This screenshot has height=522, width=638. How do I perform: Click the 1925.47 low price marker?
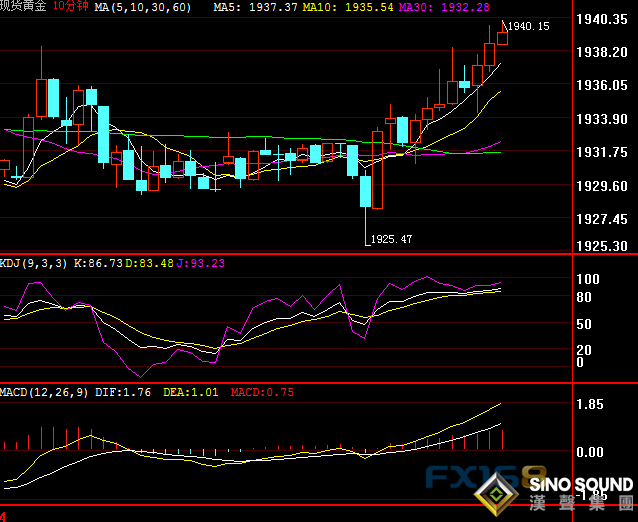tap(391, 240)
